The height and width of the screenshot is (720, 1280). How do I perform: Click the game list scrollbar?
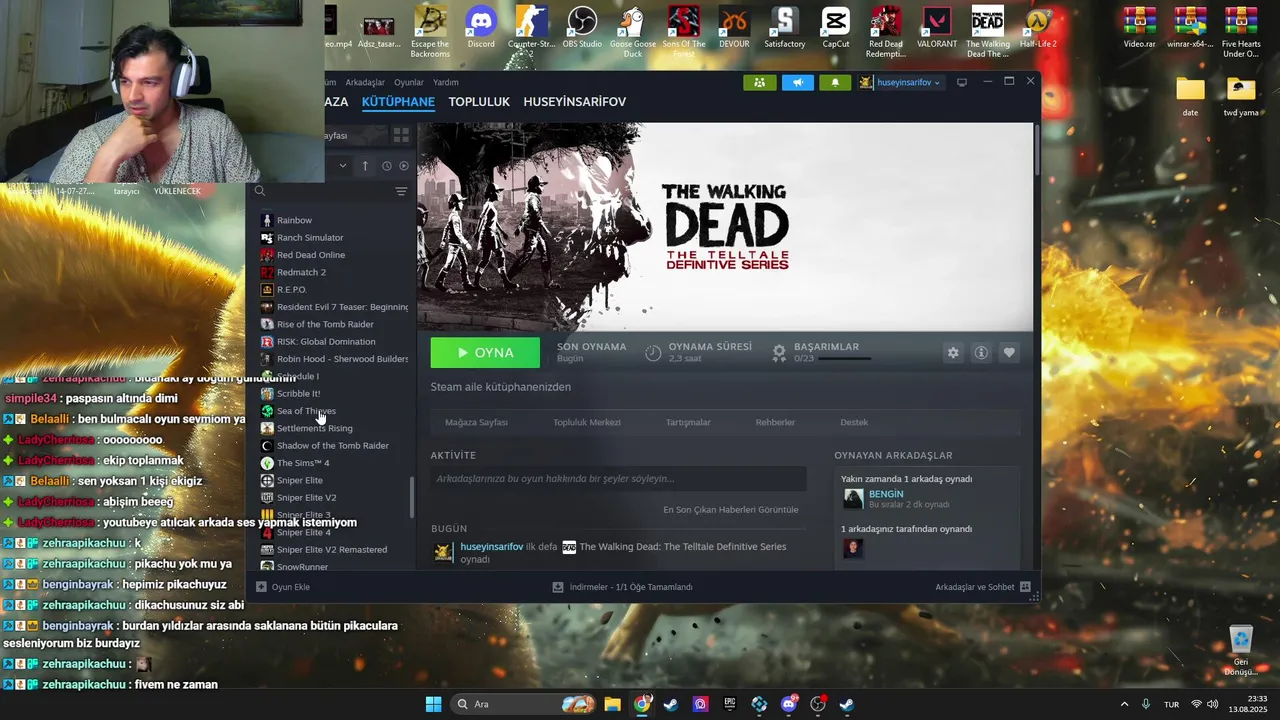click(x=412, y=497)
